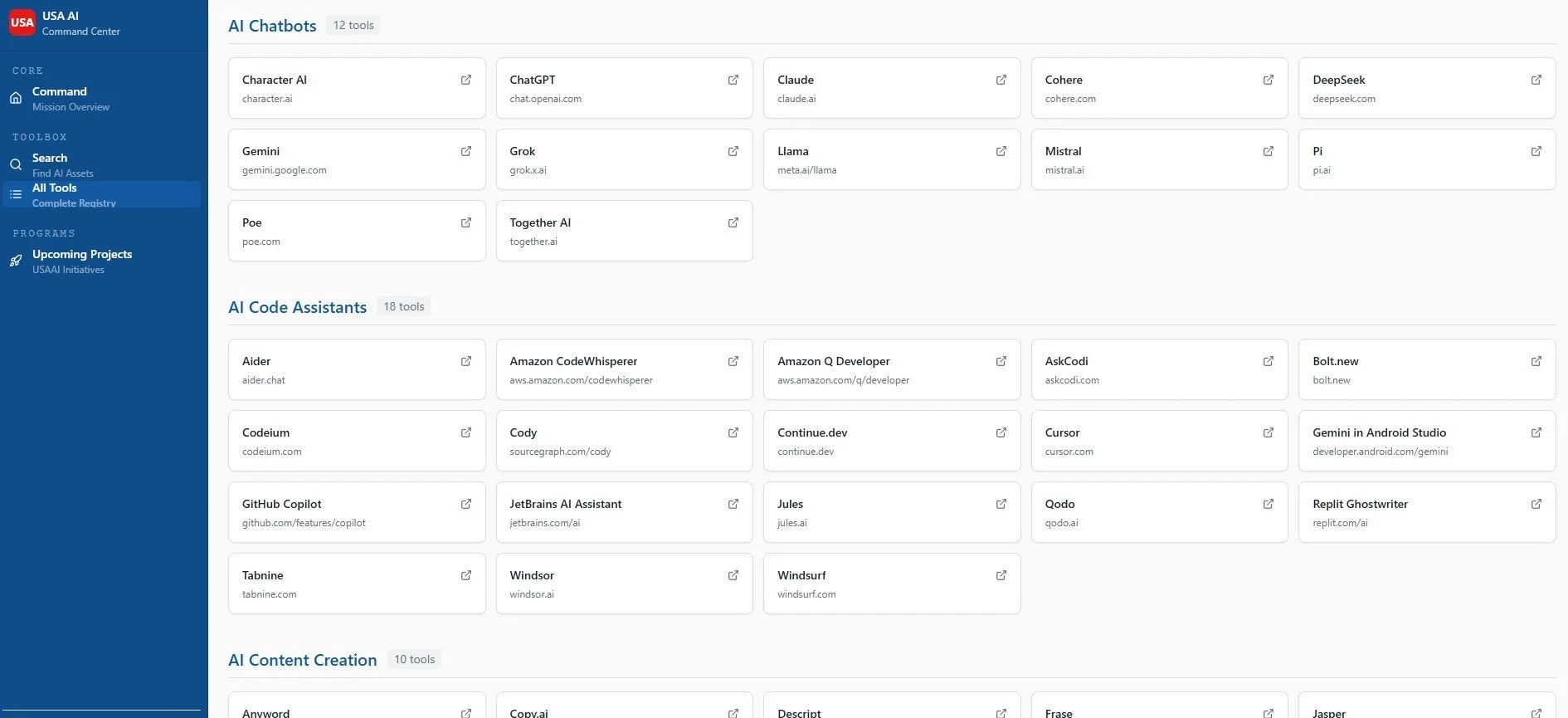This screenshot has width=1568, height=718.
Task: Open external link icon on Pi card
Action: 1536,151
